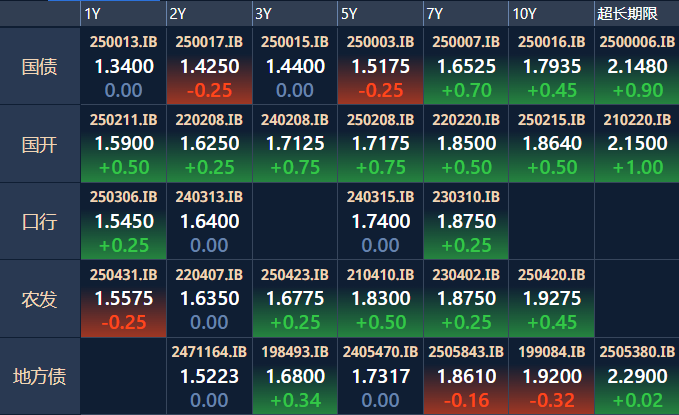679x415 pixels.
Task: Open bond 250013.IB cell
Action: [123, 66]
